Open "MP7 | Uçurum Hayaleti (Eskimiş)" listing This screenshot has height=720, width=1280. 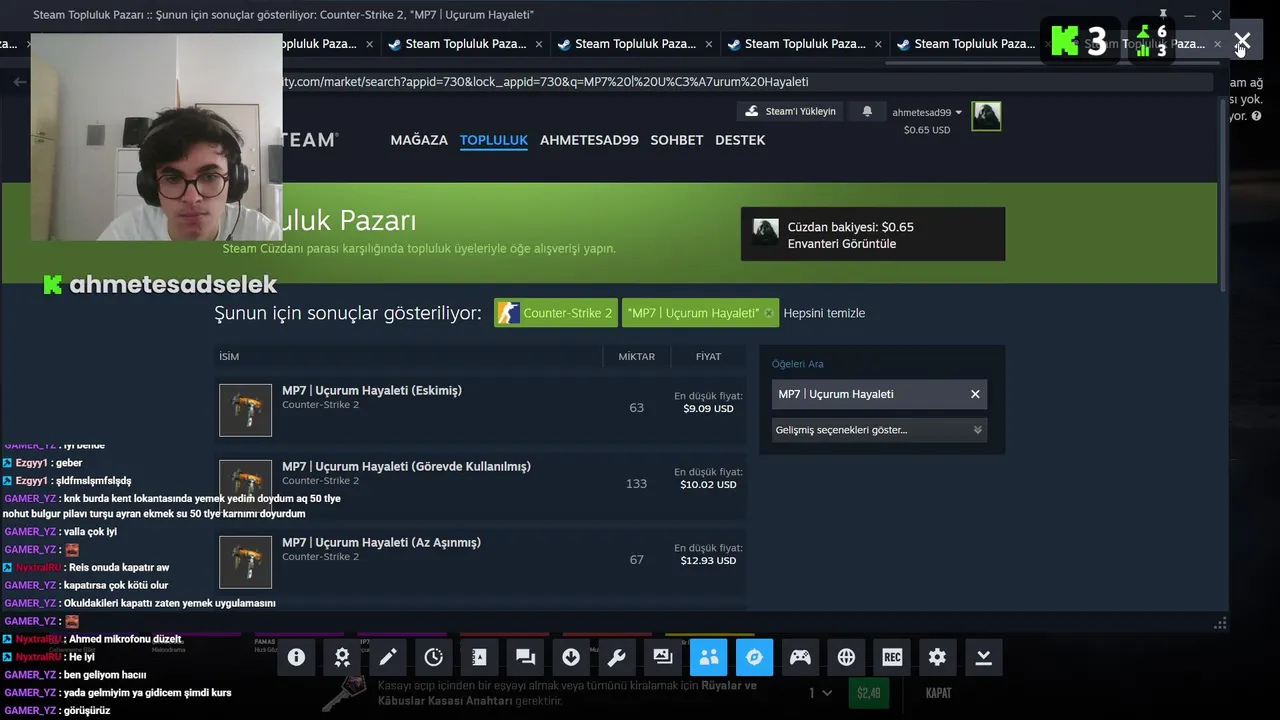tap(480, 408)
